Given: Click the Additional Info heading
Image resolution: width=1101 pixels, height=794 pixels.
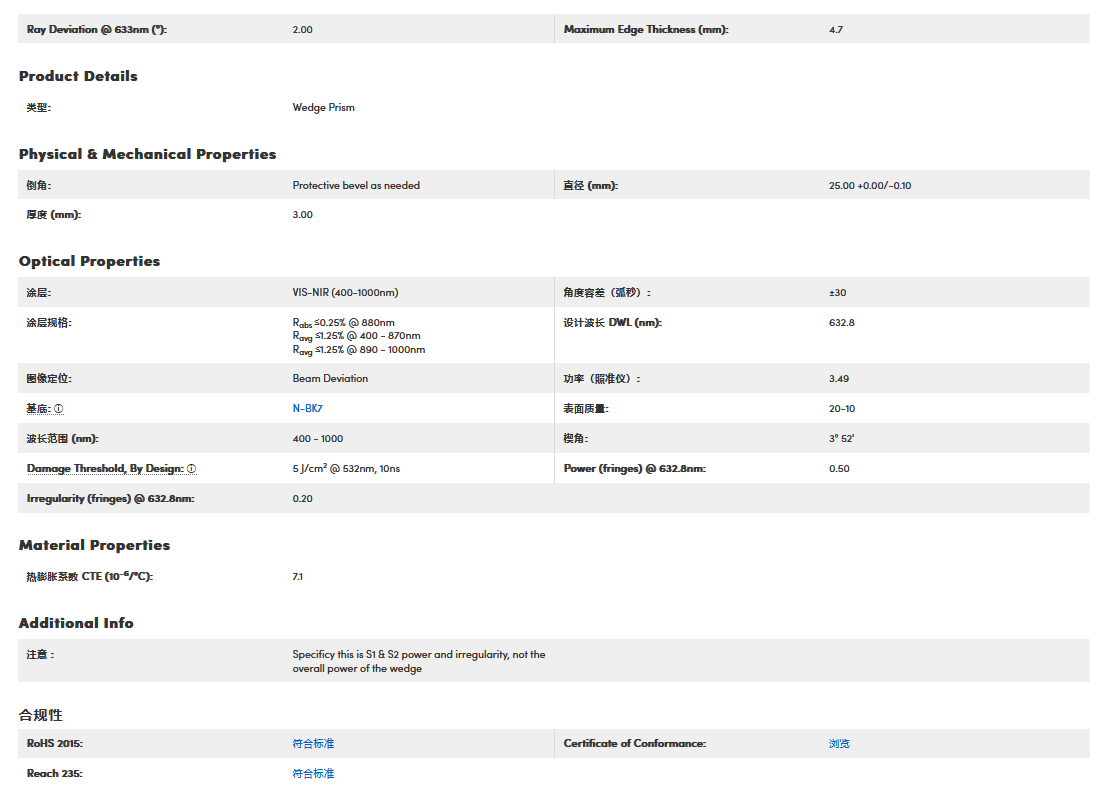Looking at the screenshot, I should 76,623.
